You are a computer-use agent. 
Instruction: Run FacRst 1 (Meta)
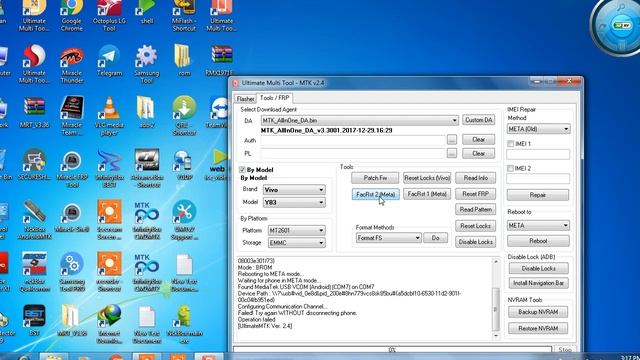point(427,194)
